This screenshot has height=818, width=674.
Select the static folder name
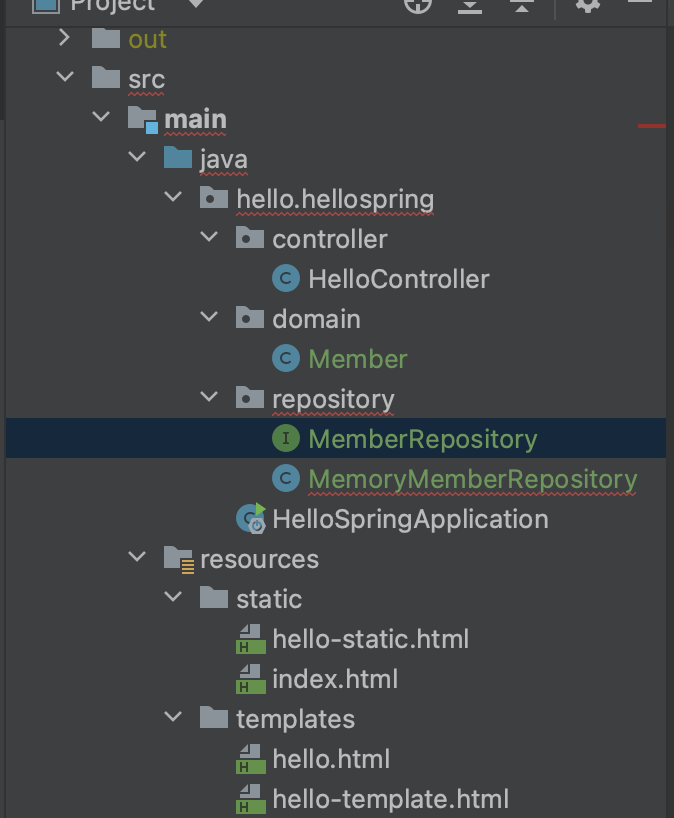269,599
